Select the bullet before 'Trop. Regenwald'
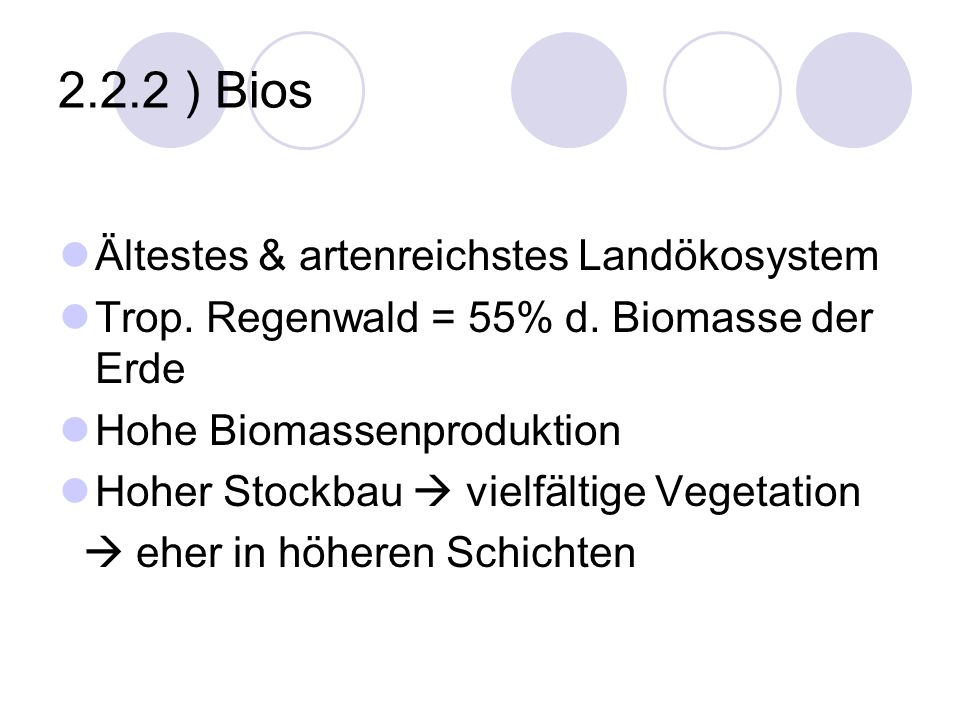 coord(75,317)
